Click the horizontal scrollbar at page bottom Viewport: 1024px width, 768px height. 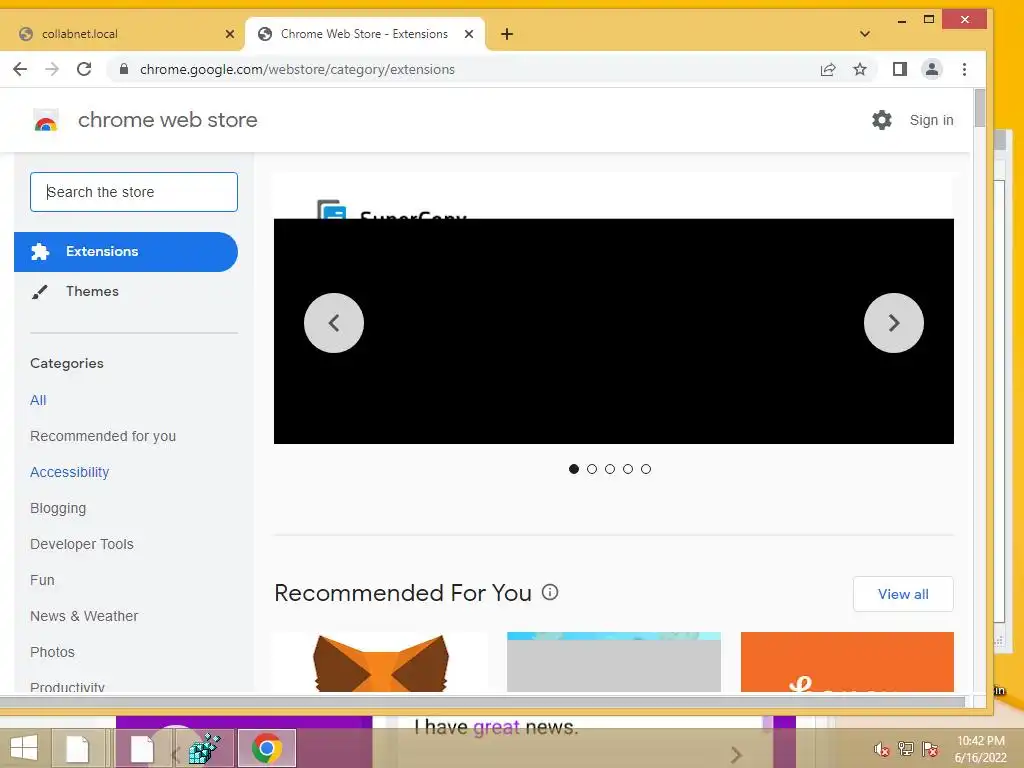[482, 702]
